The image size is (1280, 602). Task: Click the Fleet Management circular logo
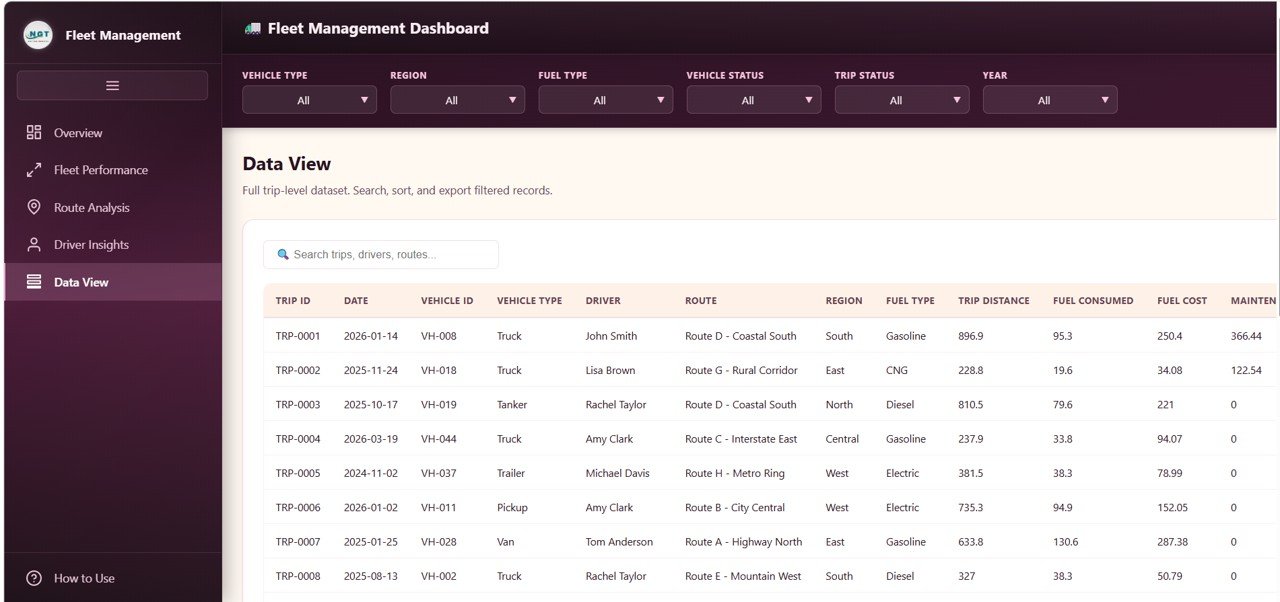click(37, 34)
